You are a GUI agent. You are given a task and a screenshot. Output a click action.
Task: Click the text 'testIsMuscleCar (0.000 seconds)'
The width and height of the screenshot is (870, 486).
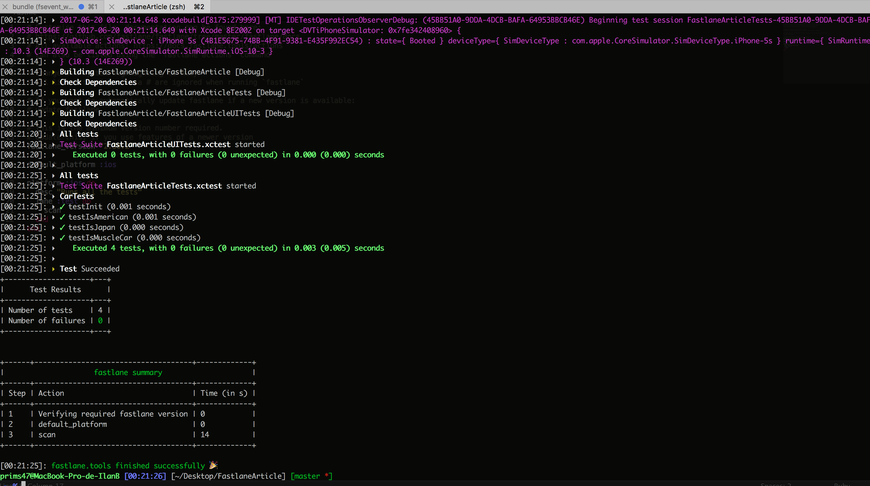coord(134,238)
